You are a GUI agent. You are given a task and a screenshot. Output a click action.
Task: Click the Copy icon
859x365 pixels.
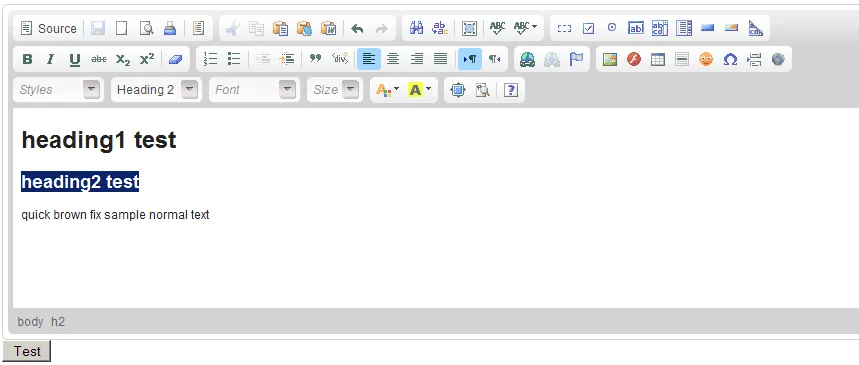pyautogui.click(x=256, y=28)
